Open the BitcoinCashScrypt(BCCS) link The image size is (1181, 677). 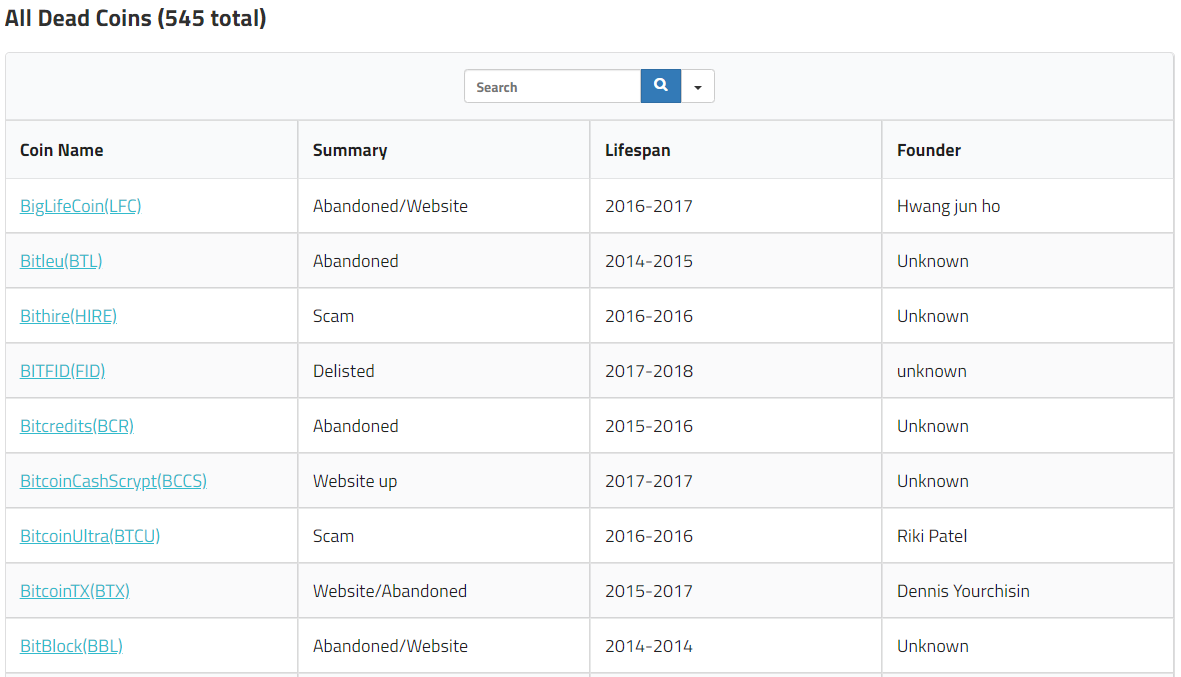(113, 481)
